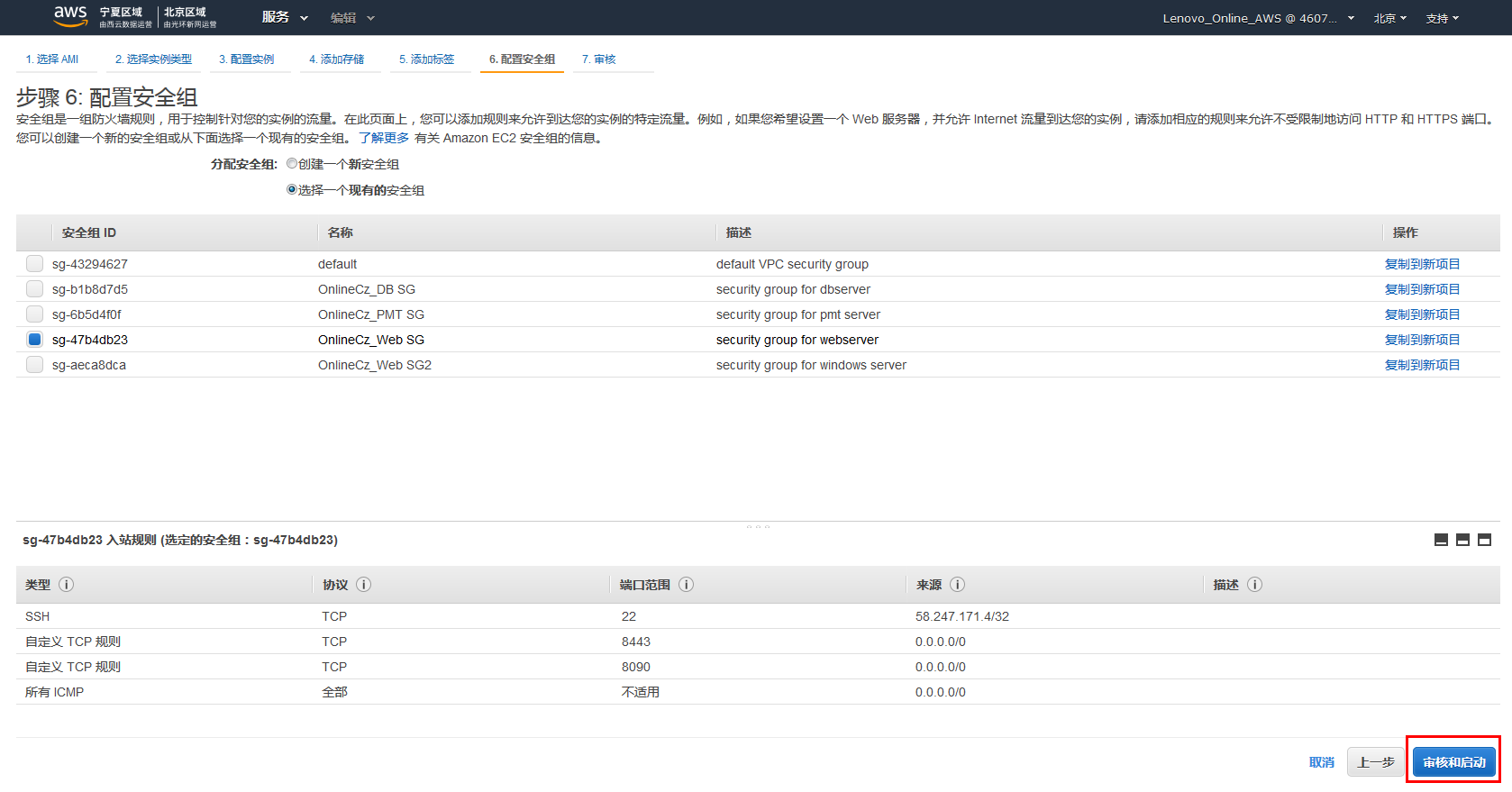Go to step 2. 选择实例类型 tab

pyautogui.click(x=153, y=59)
